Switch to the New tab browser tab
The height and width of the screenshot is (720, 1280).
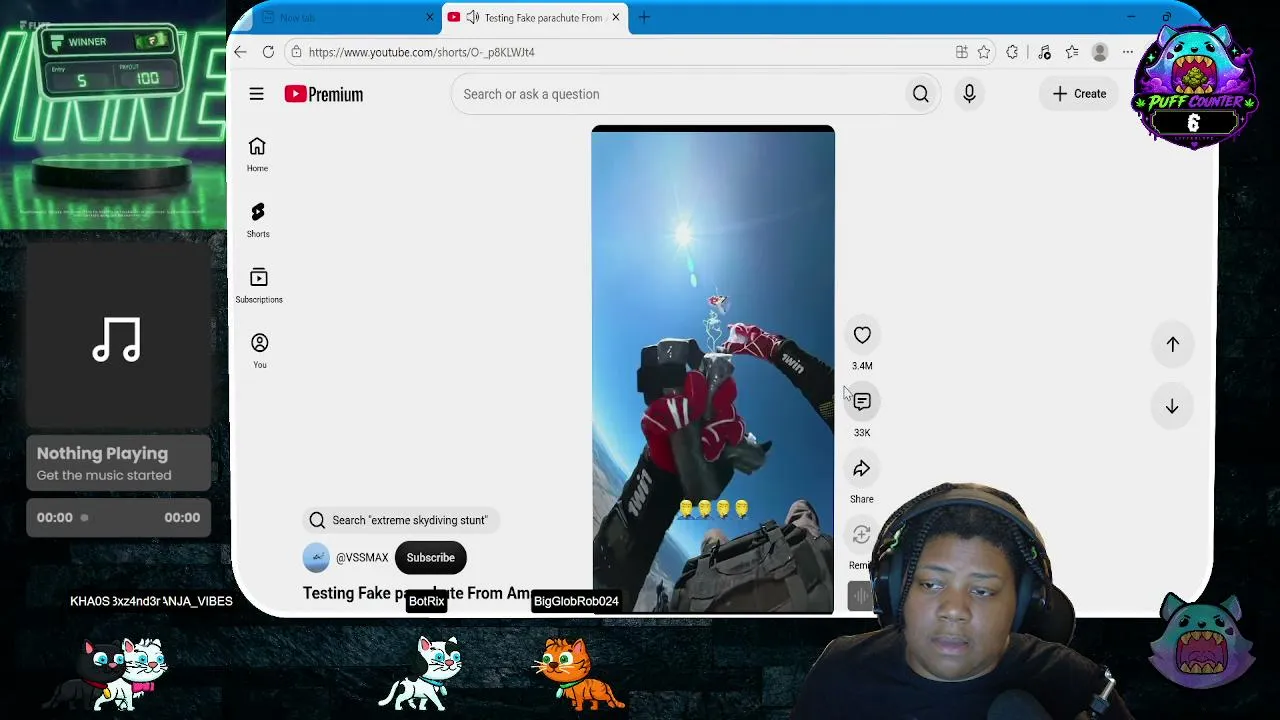coord(340,17)
